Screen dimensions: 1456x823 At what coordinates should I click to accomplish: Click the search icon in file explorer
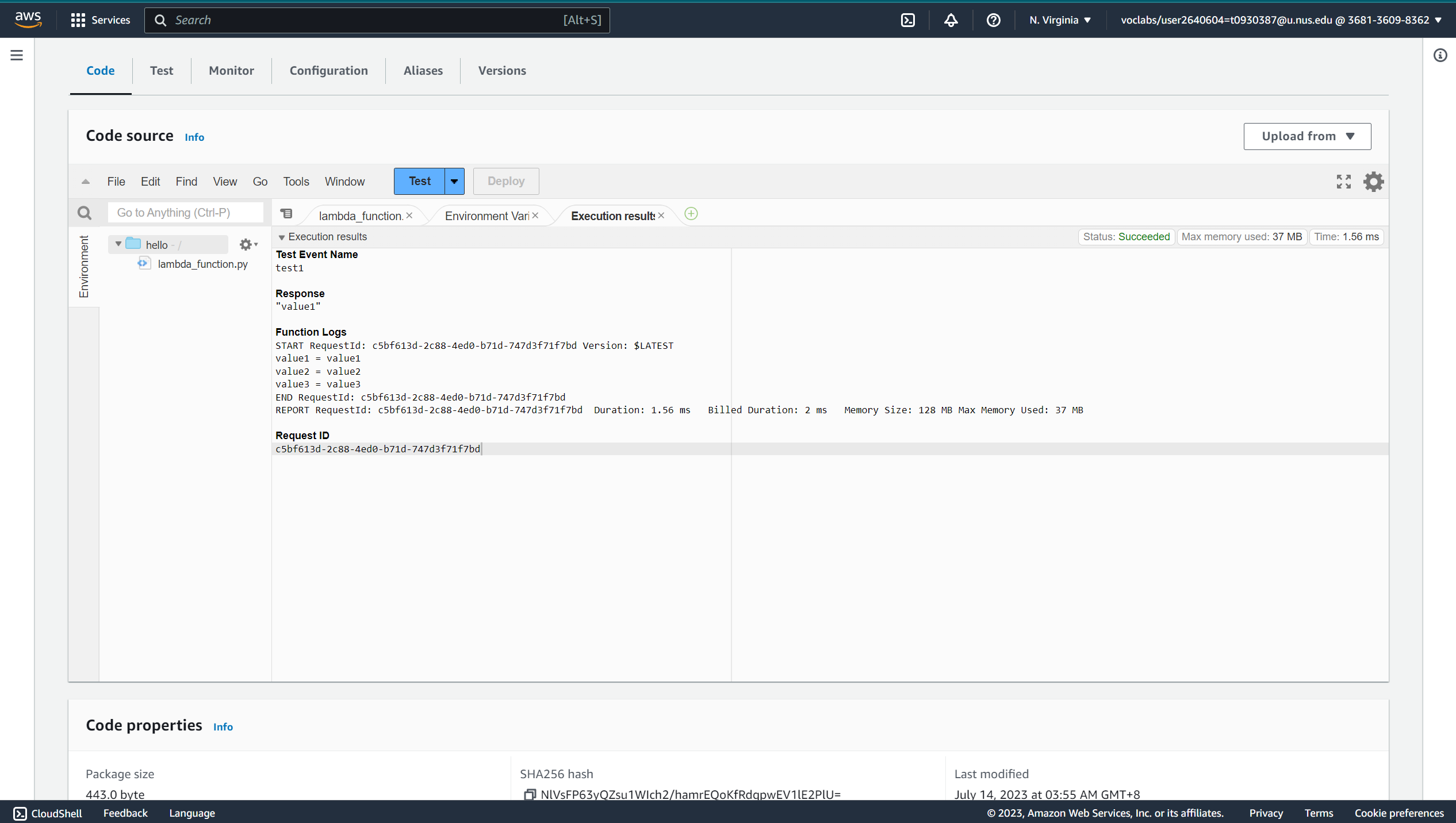[84, 211]
